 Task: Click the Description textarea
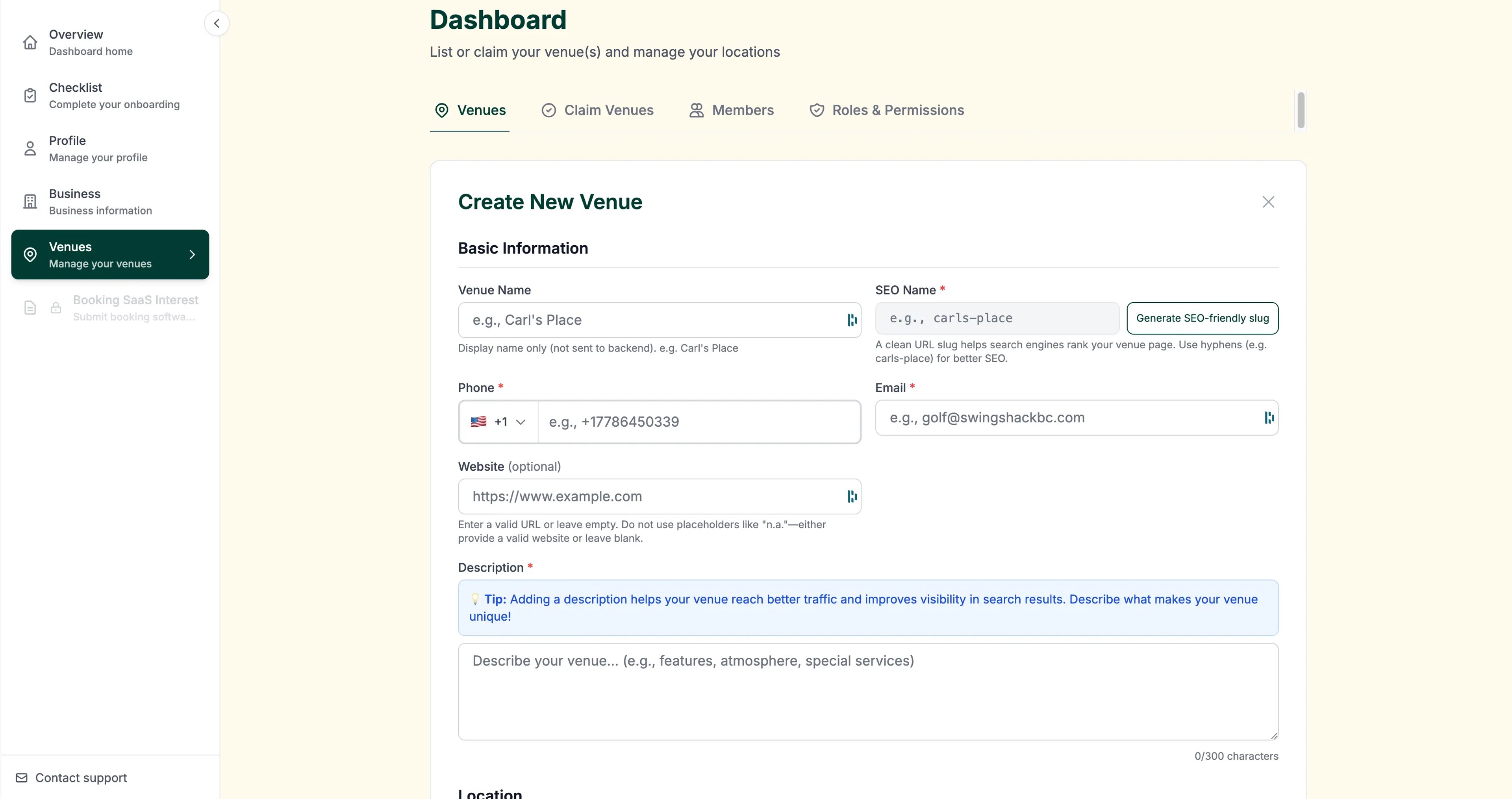coord(868,692)
